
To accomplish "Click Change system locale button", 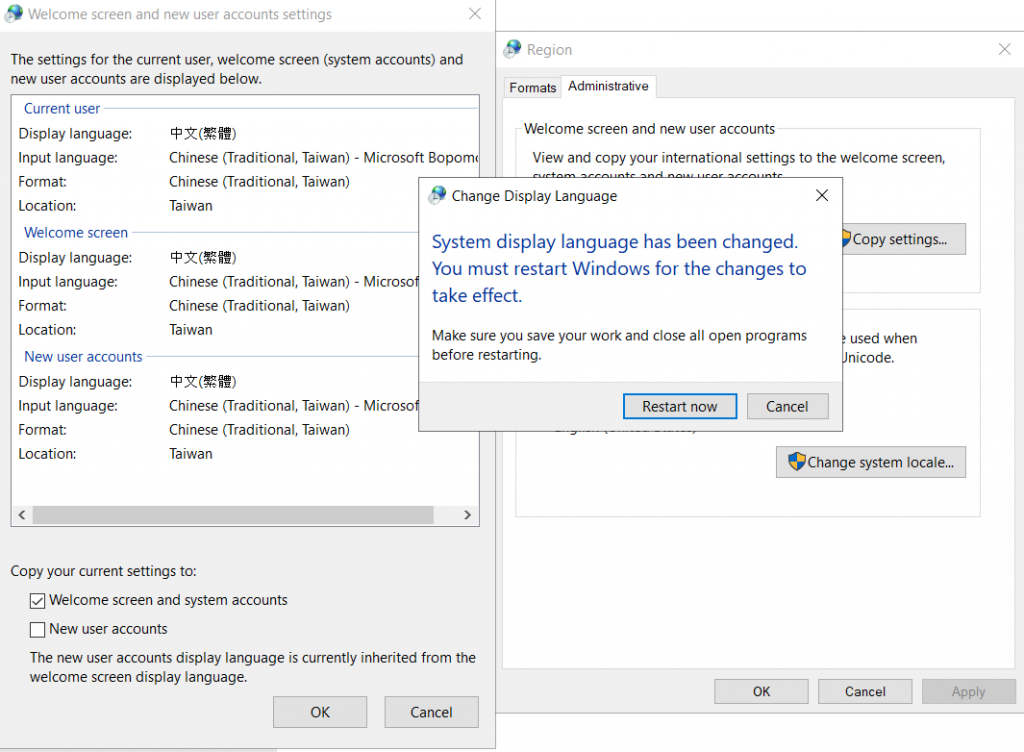I will (871, 462).
